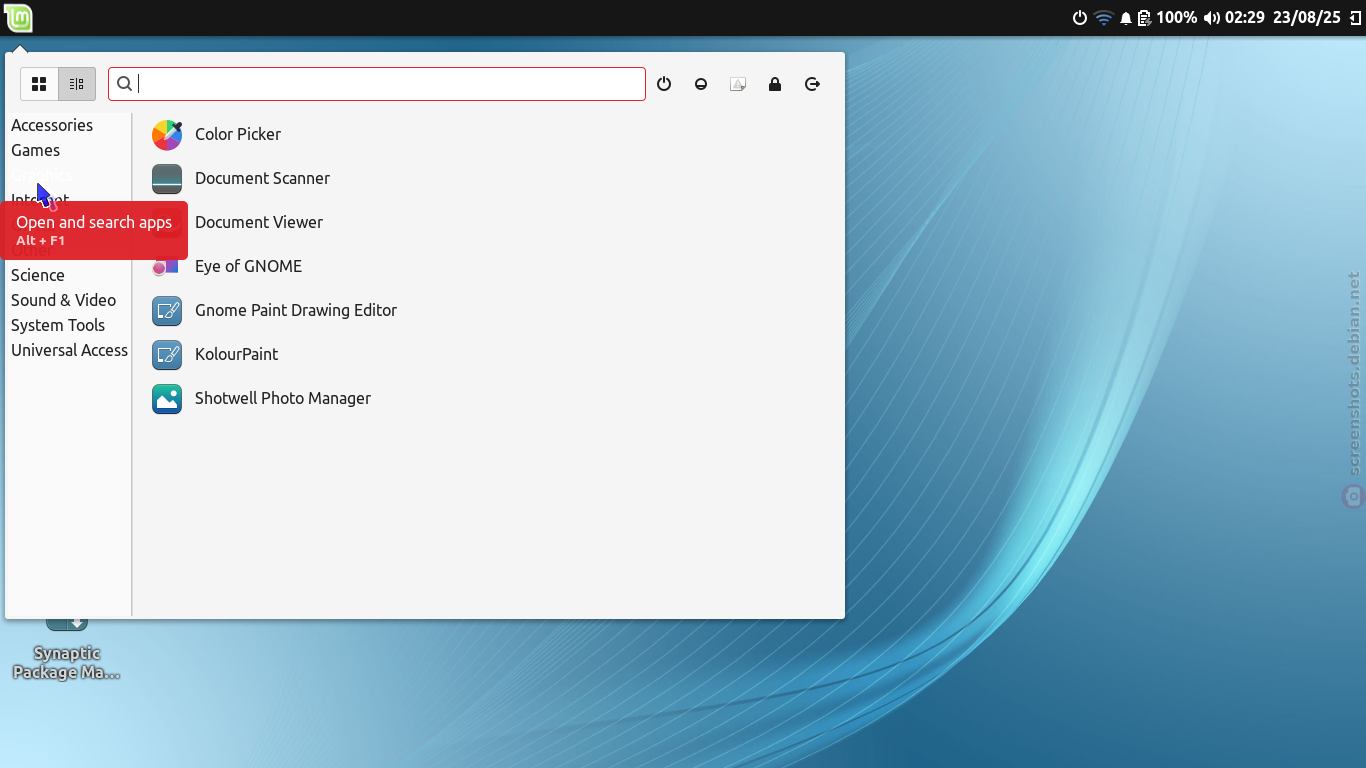
Task: Click the suspend icon in the menu
Action: [701, 84]
